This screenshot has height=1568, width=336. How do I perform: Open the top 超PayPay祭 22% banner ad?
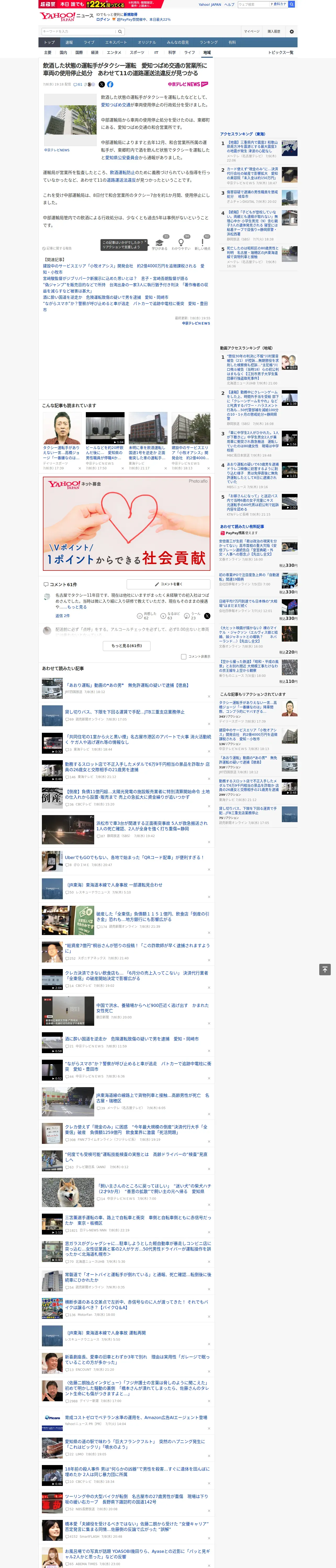(101, 4)
